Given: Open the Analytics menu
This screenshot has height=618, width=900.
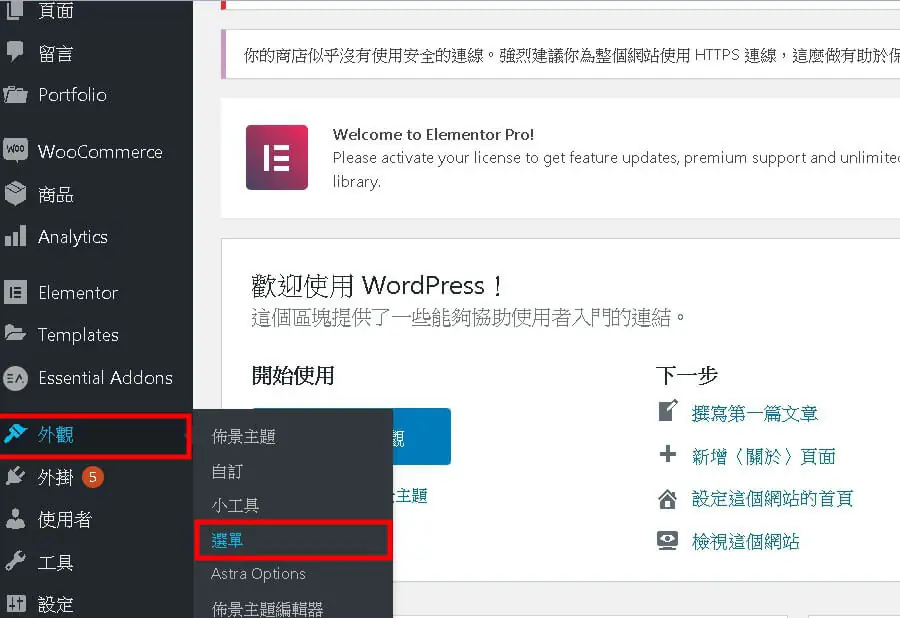Looking at the screenshot, I should point(96,236).
